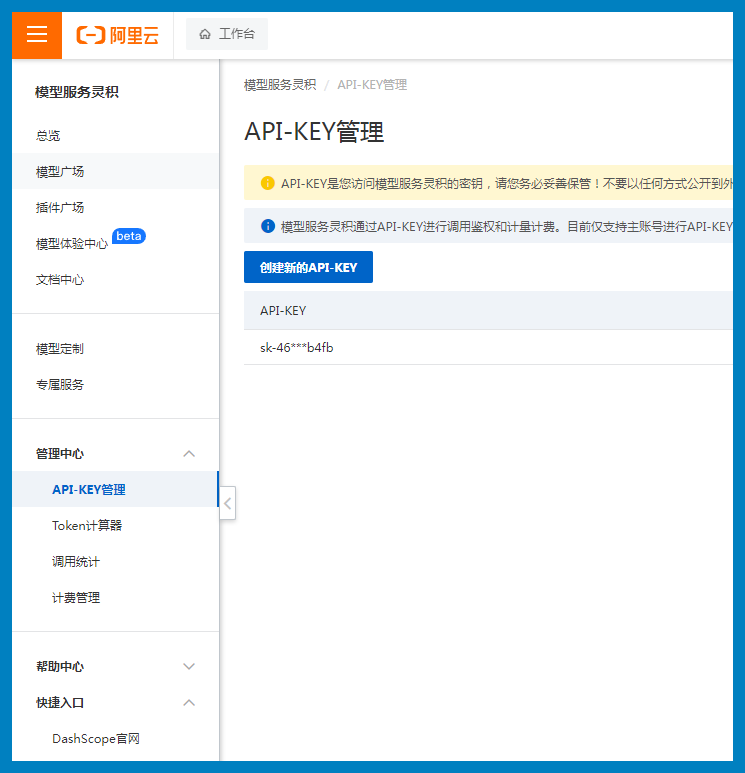Open 总览 in the sidebar
Screen dimensions: 745x773
click(x=48, y=136)
